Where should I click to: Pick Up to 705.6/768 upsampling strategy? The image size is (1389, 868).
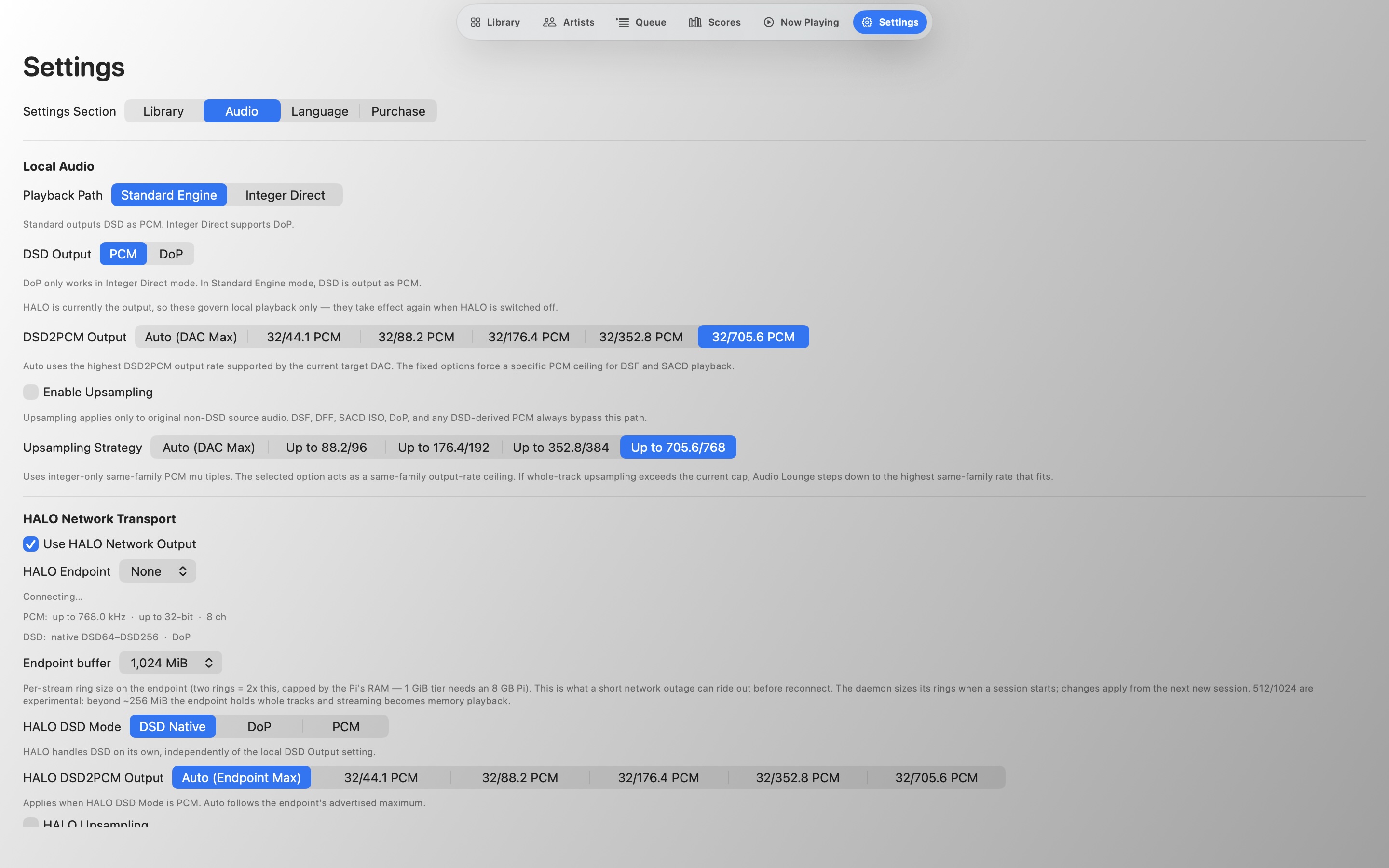pos(678,447)
